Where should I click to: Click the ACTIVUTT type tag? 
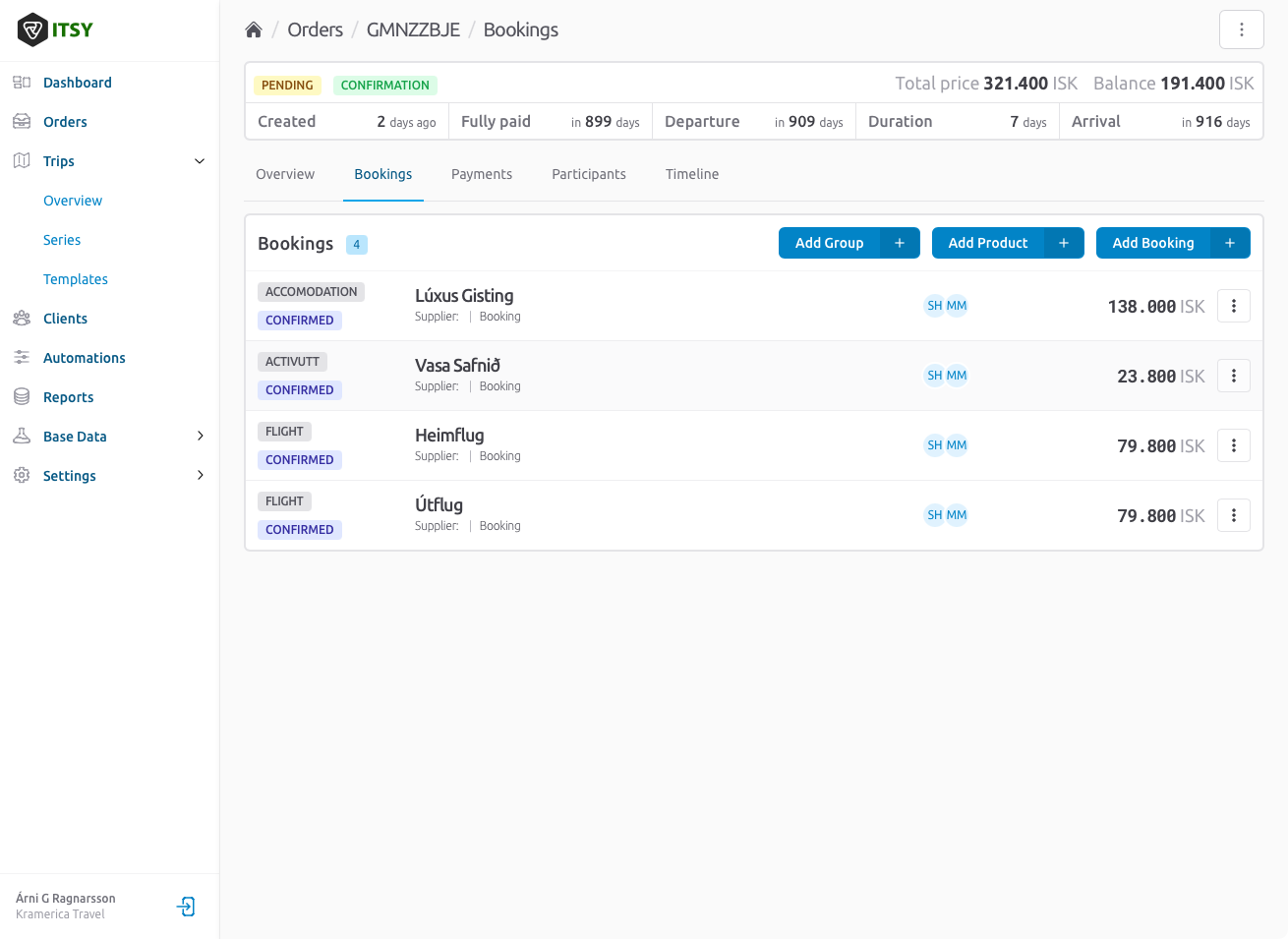[x=292, y=362]
